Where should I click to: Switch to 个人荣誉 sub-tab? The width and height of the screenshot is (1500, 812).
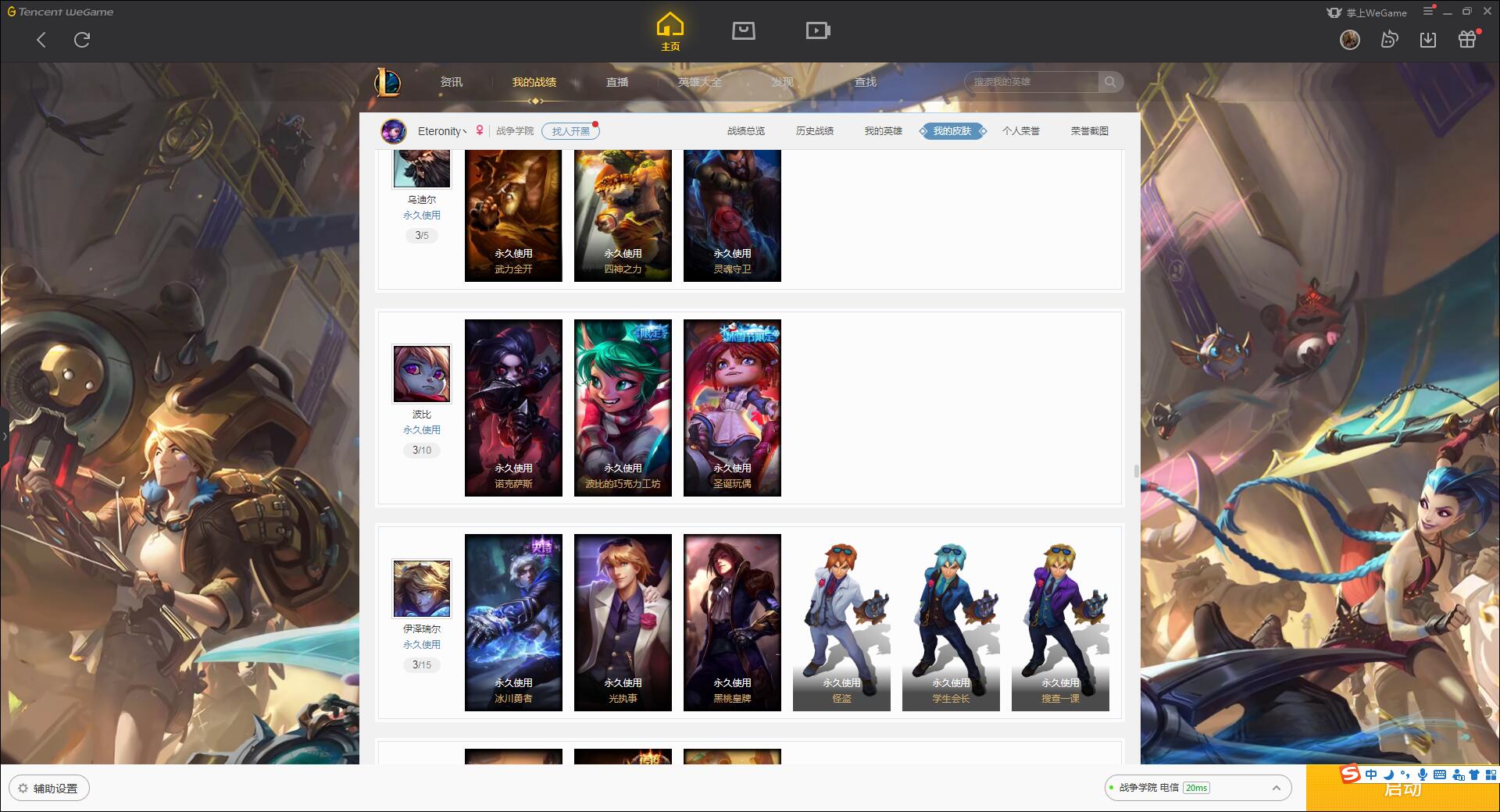[x=1021, y=131]
